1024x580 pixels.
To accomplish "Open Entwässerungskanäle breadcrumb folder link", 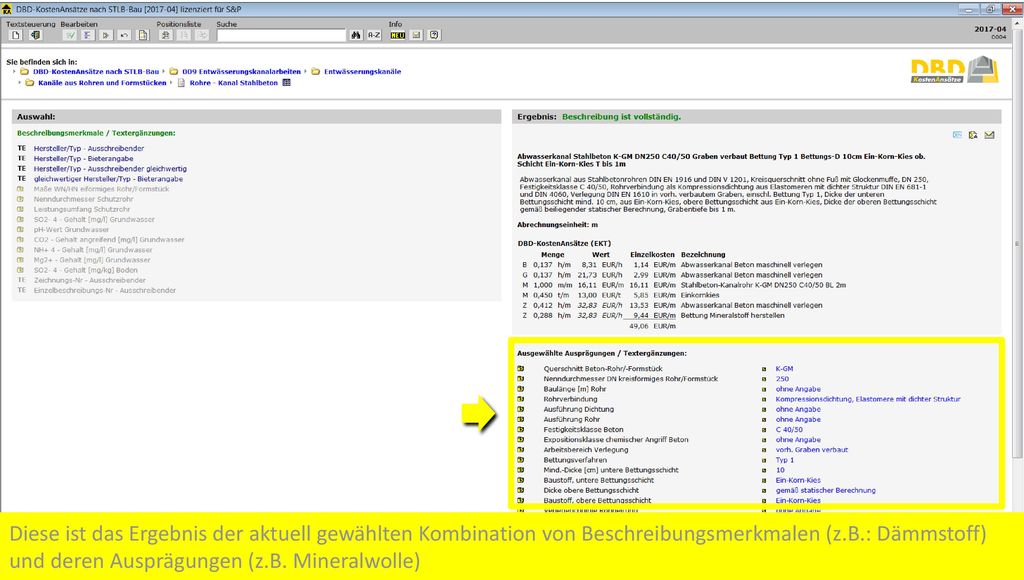I will point(362,72).
